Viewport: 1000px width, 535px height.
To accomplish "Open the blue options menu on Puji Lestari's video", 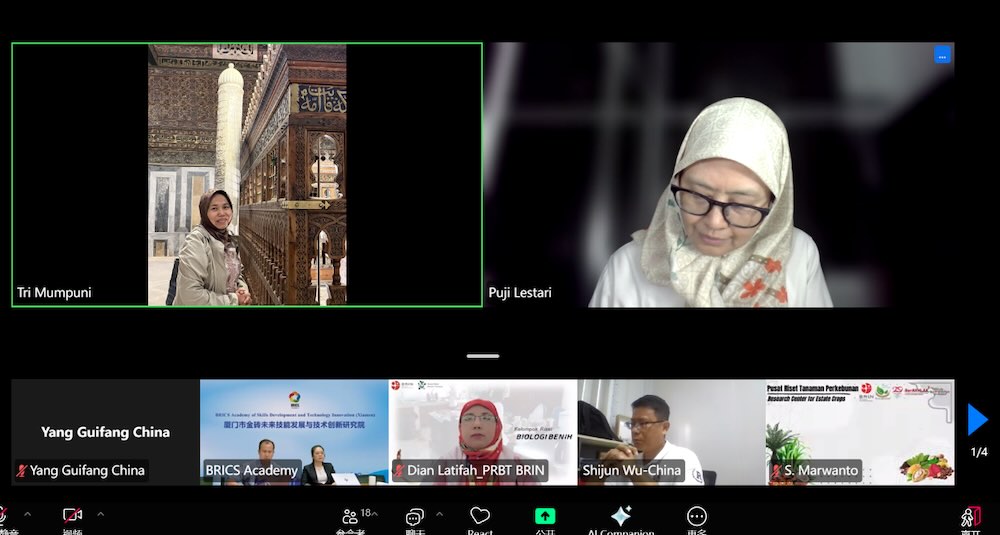I will (943, 55).
